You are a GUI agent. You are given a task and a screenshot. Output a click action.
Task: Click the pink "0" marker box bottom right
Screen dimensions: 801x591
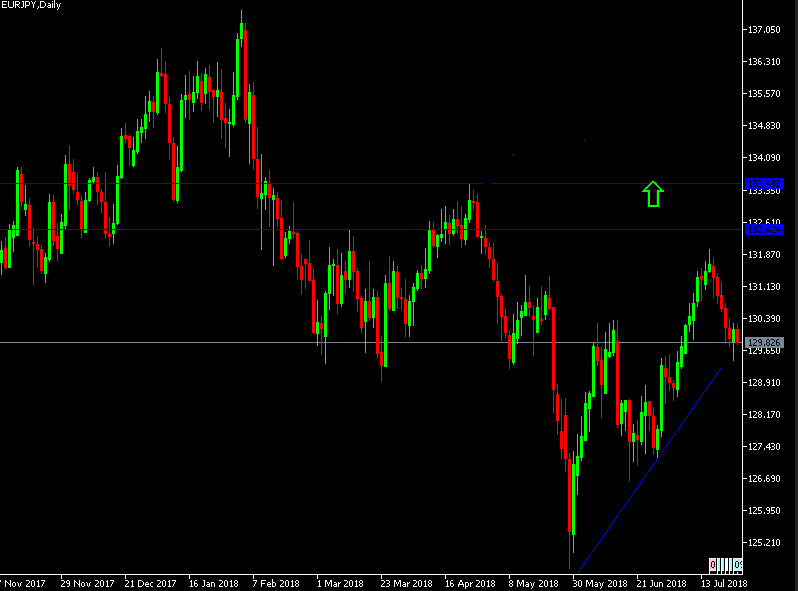pos(713,564)
